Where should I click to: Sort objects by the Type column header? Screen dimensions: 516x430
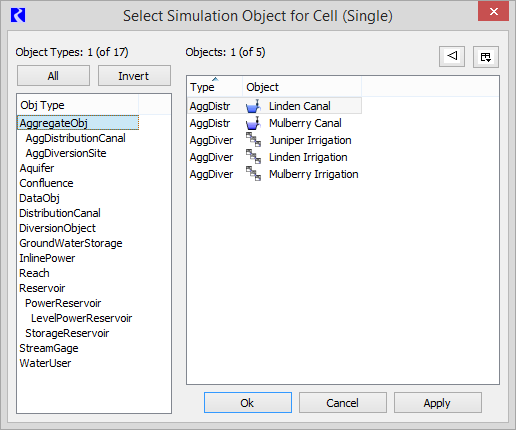coord(215,87)
